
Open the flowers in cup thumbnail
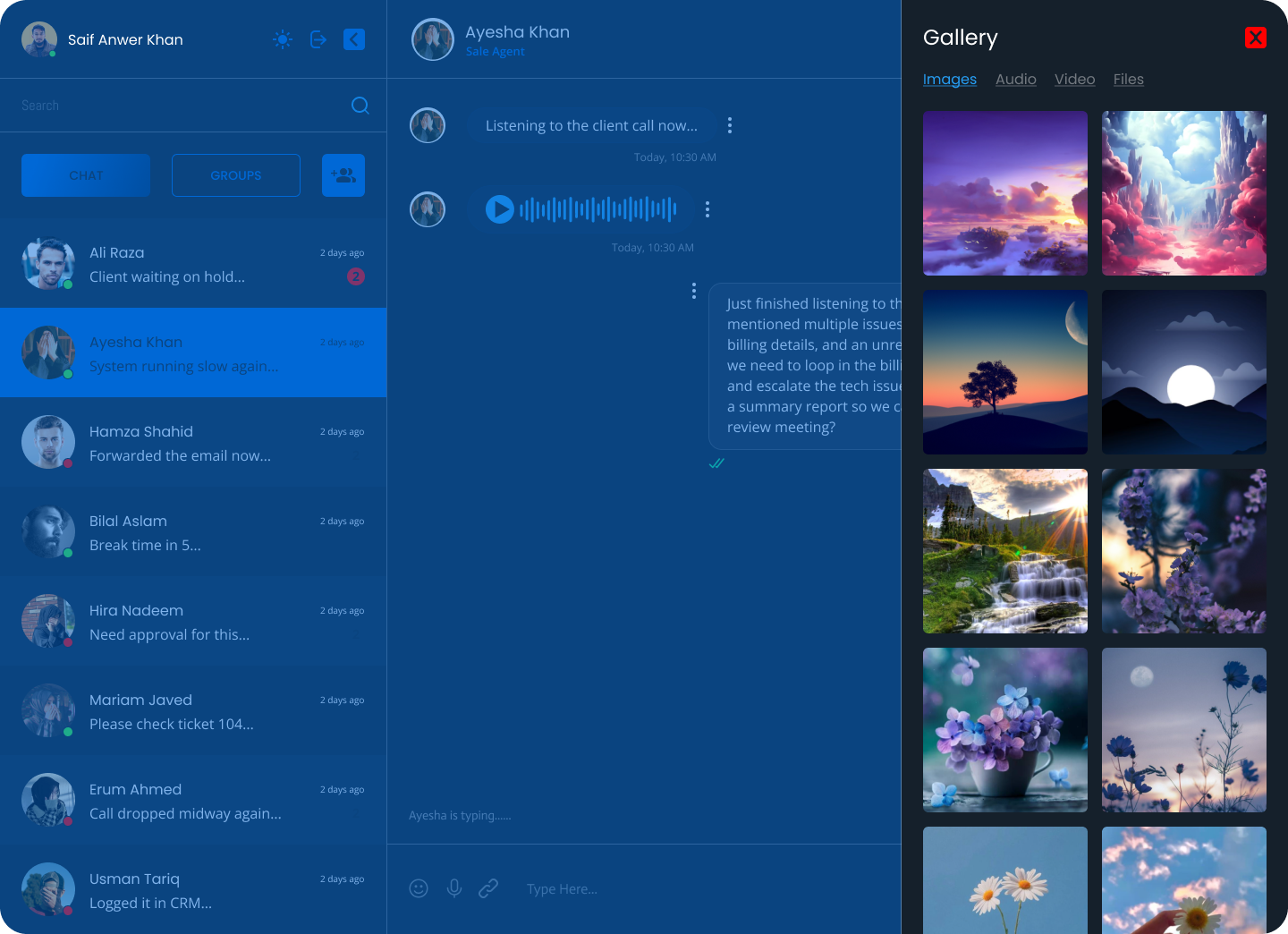pos(1005,730)
